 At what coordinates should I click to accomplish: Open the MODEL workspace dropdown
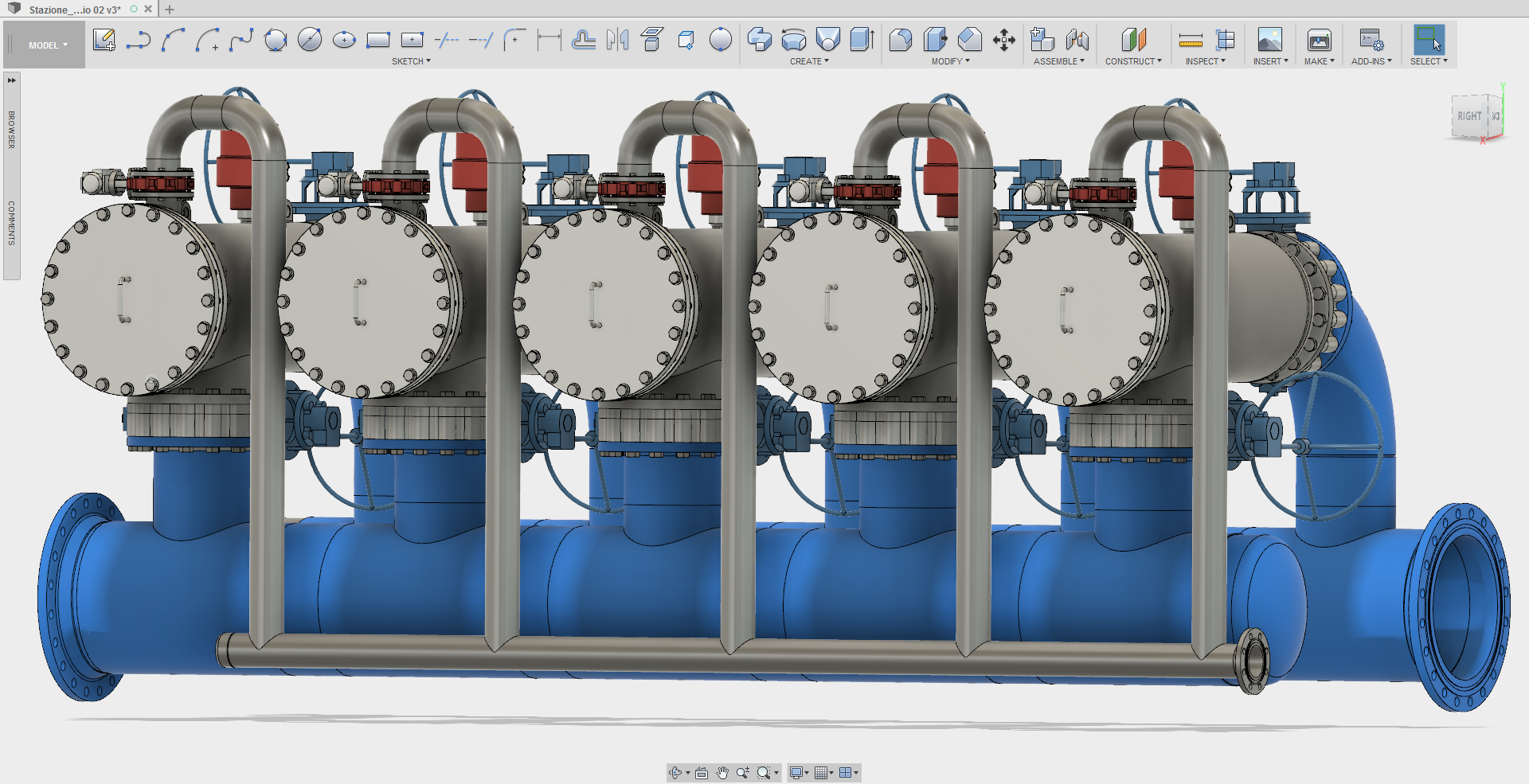pos(48,45)
